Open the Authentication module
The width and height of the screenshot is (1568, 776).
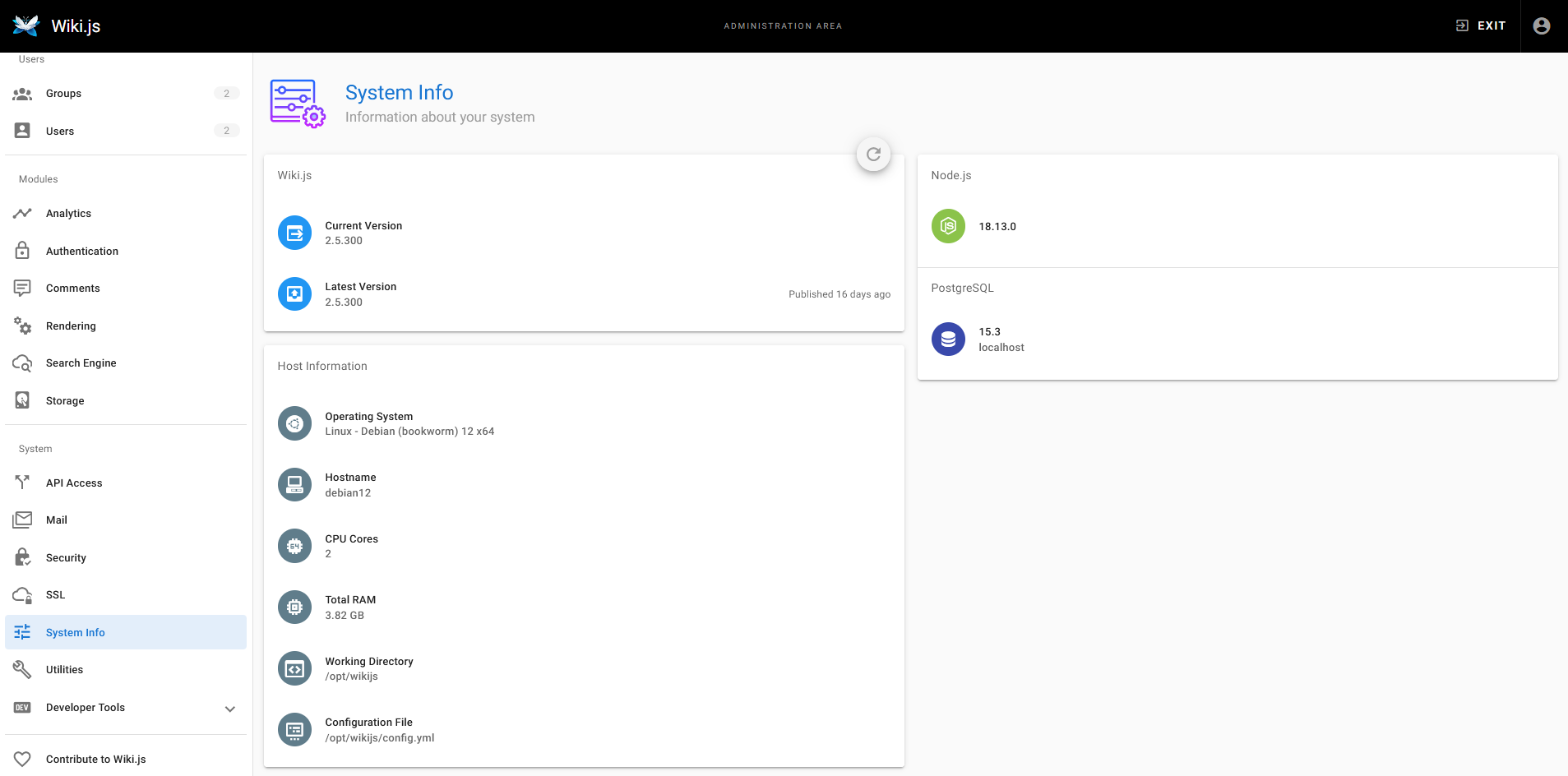(x=126, y=251)
